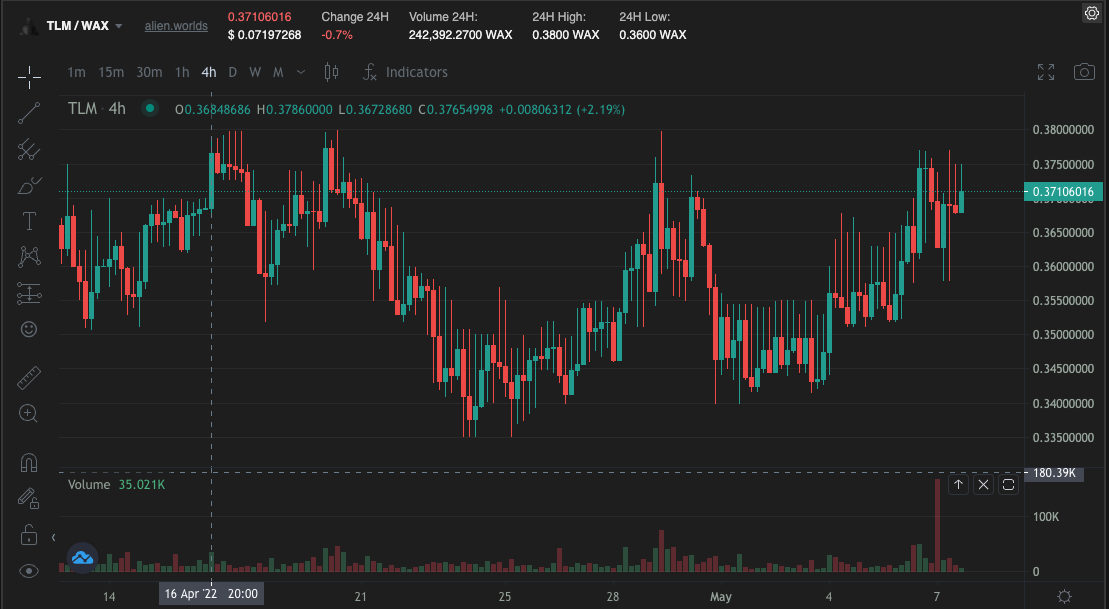Take a chart snapshot with camera
The image size is (1109, 609).
pos(1084,71)
